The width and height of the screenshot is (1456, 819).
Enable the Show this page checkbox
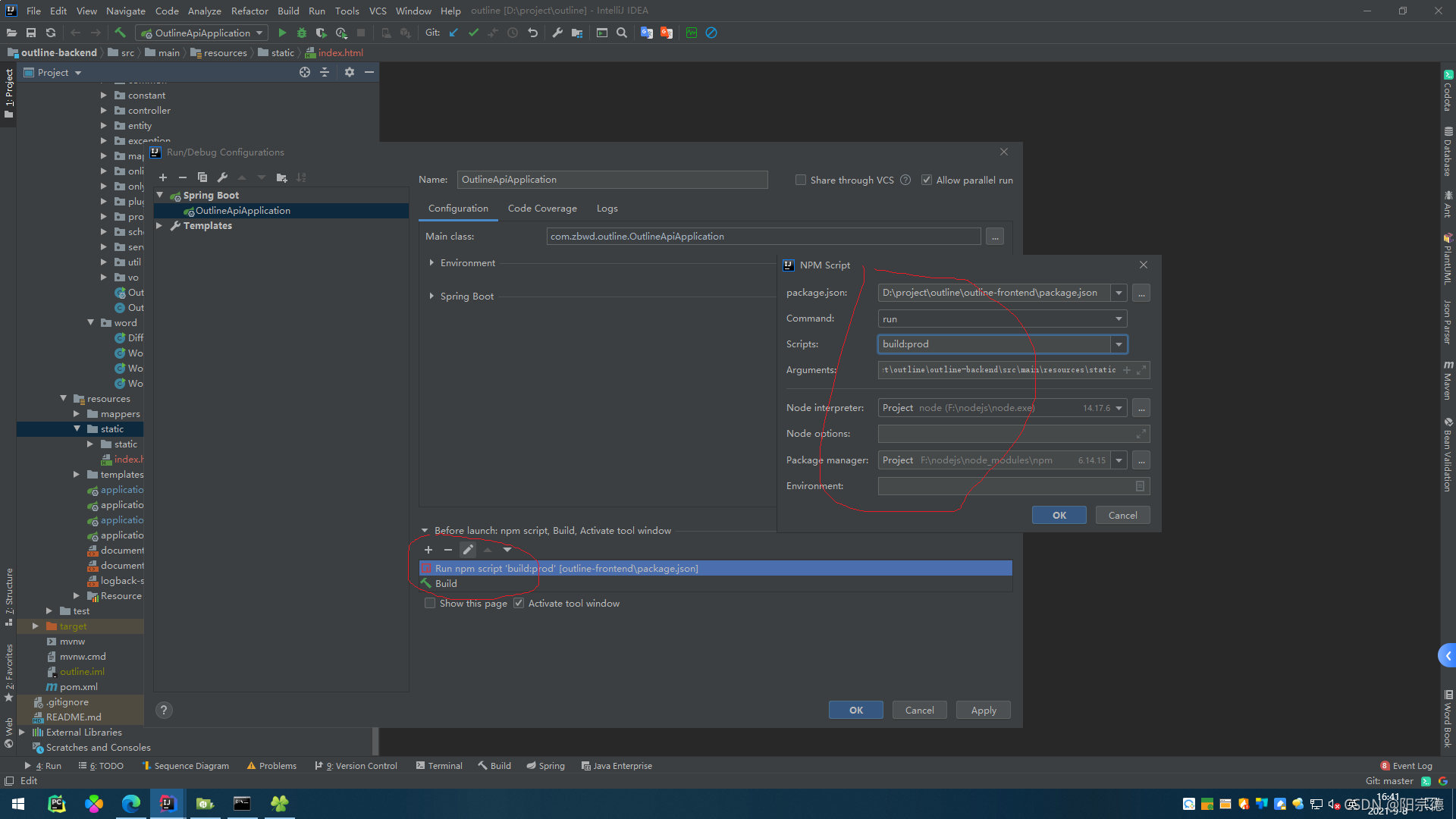coord(430,604)
